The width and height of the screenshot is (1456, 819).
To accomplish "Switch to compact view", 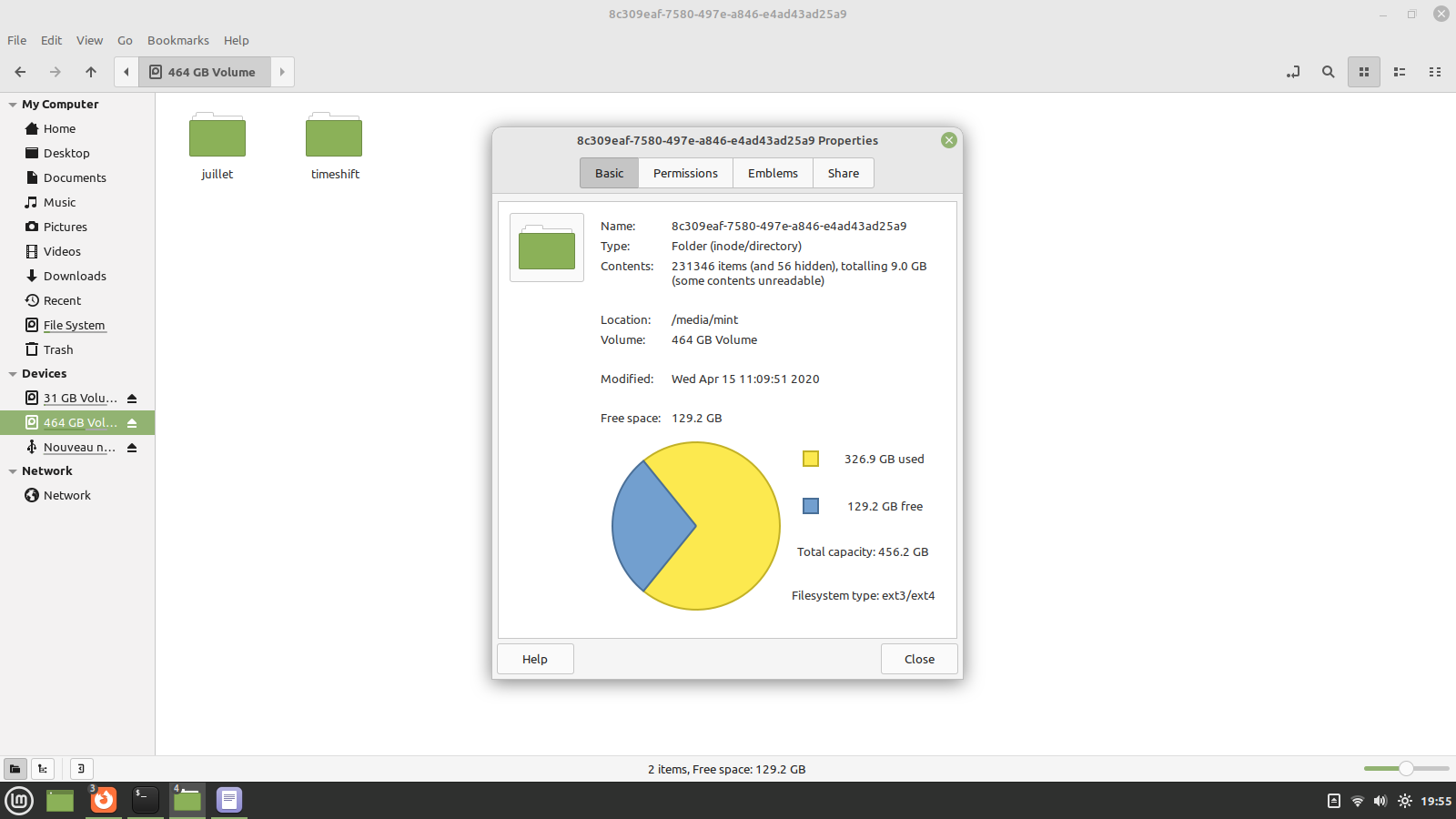I will pos(1435,72).
